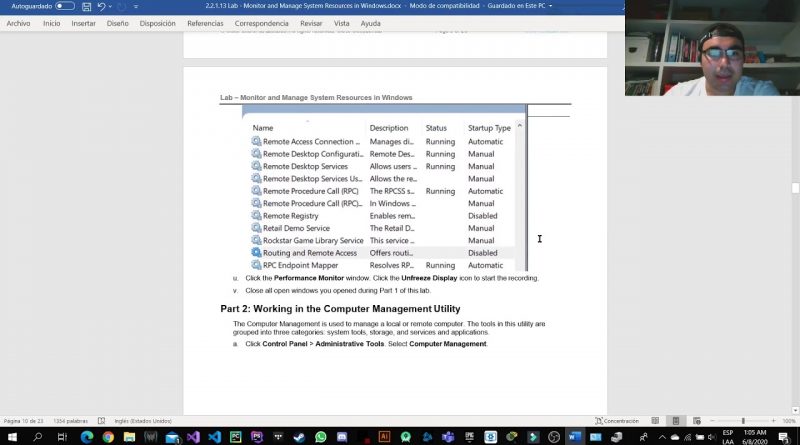Open Visual Studio Code from taskbar
The height and width of the screenshot is (445, 800).
(x=215, y=437)
